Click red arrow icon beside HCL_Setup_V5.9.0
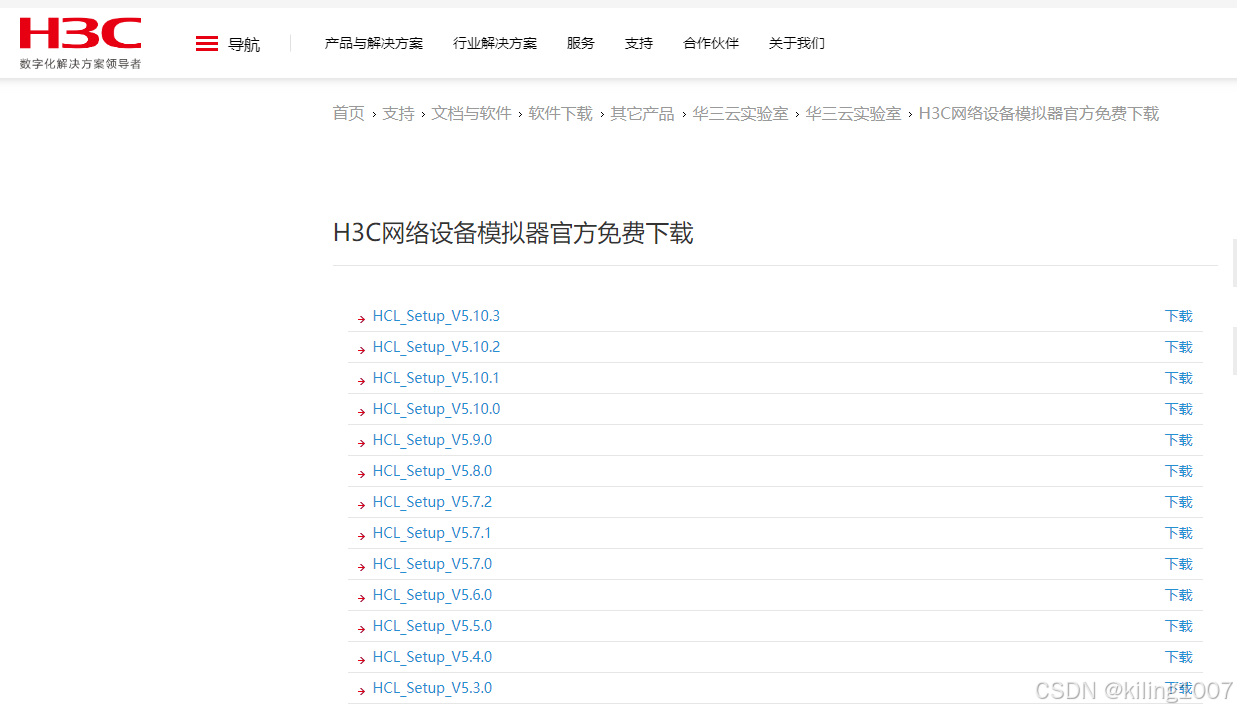Image resolution: width=1237 pixels, height=710 pixels. pyautogui.click(x=361, y=443)
